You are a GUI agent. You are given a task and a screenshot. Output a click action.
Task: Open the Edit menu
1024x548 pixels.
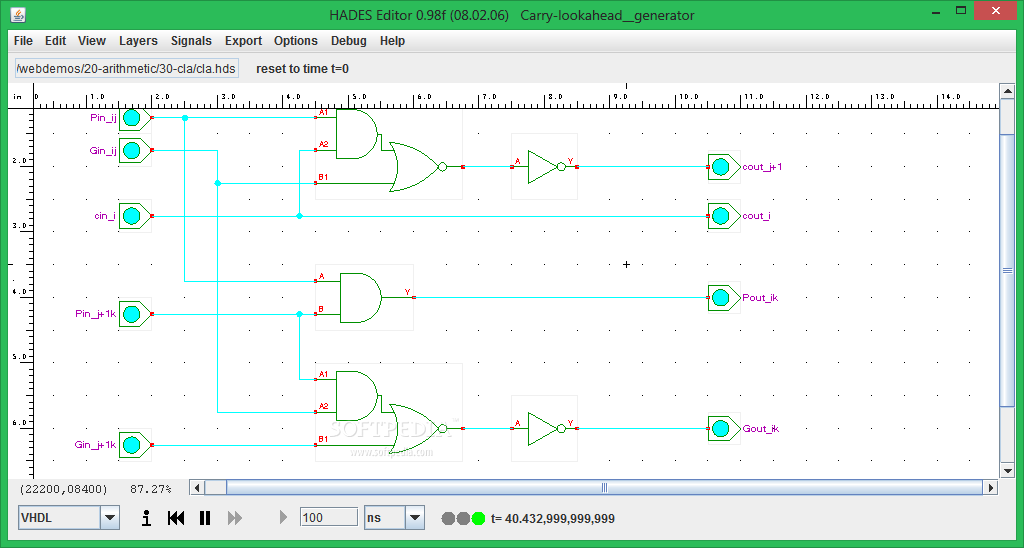point(56,40)
